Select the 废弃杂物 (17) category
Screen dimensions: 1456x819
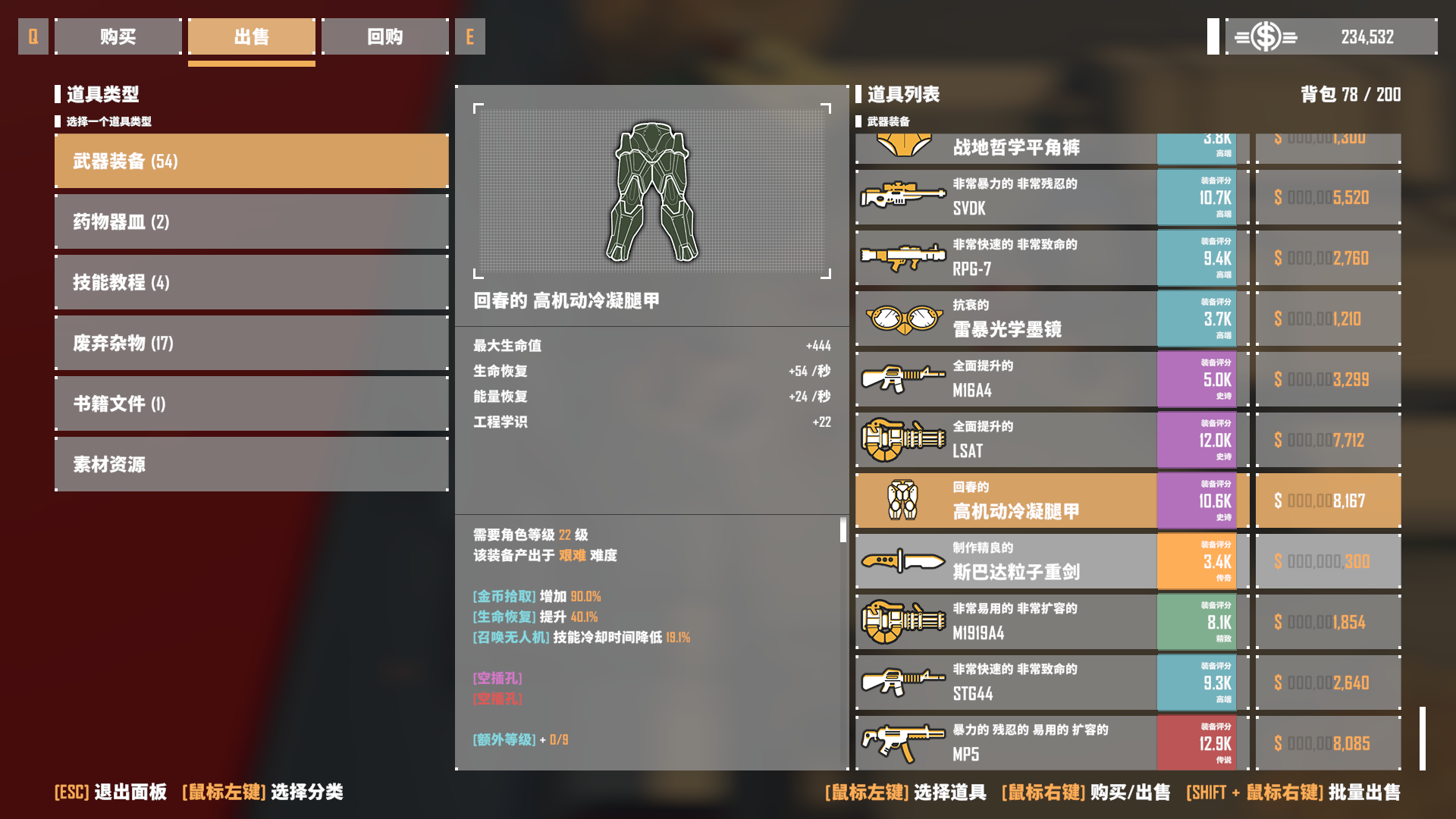pyautogui.click(x=252, y=343)
